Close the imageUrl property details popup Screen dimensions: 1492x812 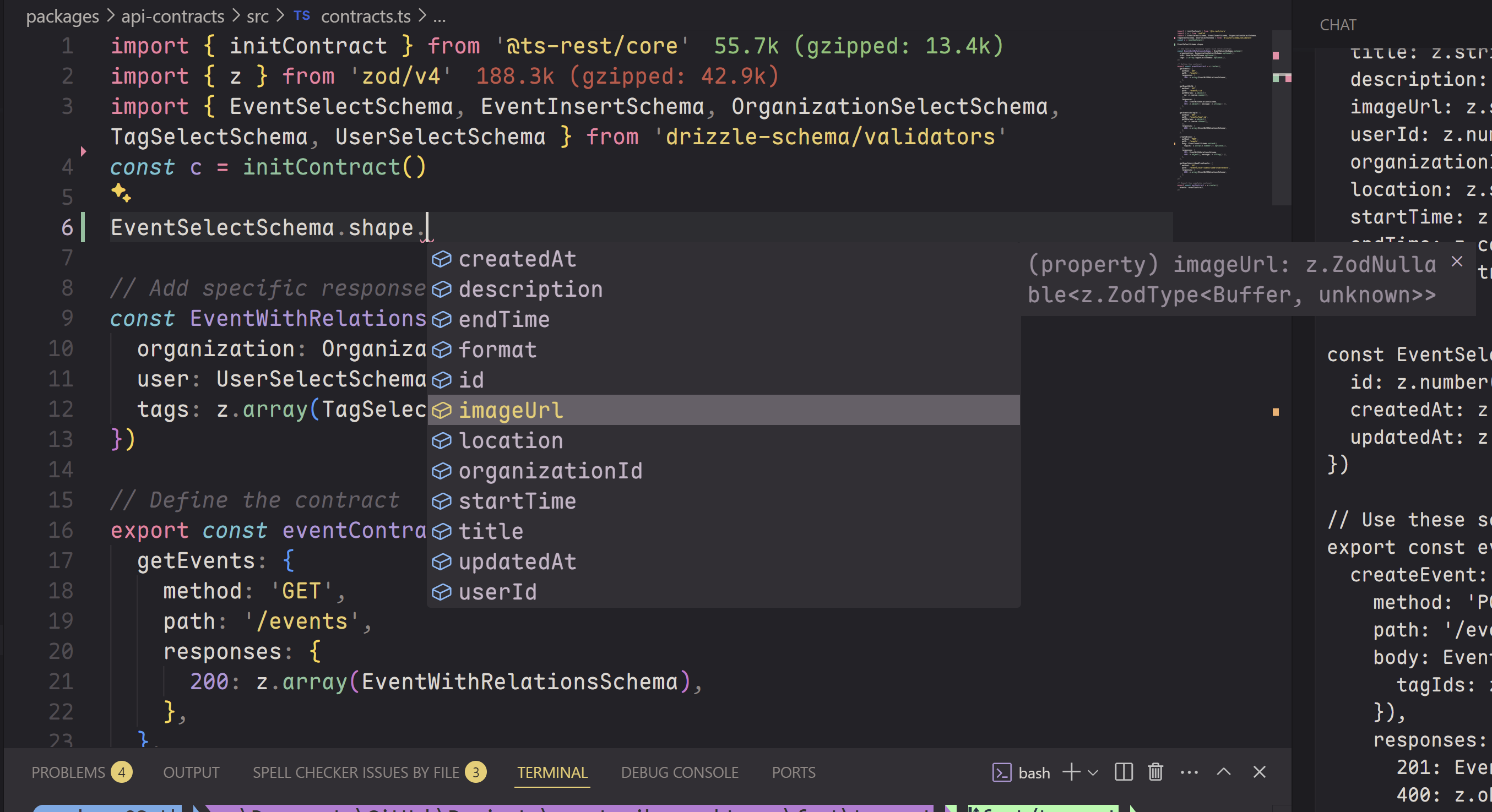coord(1457,261)
